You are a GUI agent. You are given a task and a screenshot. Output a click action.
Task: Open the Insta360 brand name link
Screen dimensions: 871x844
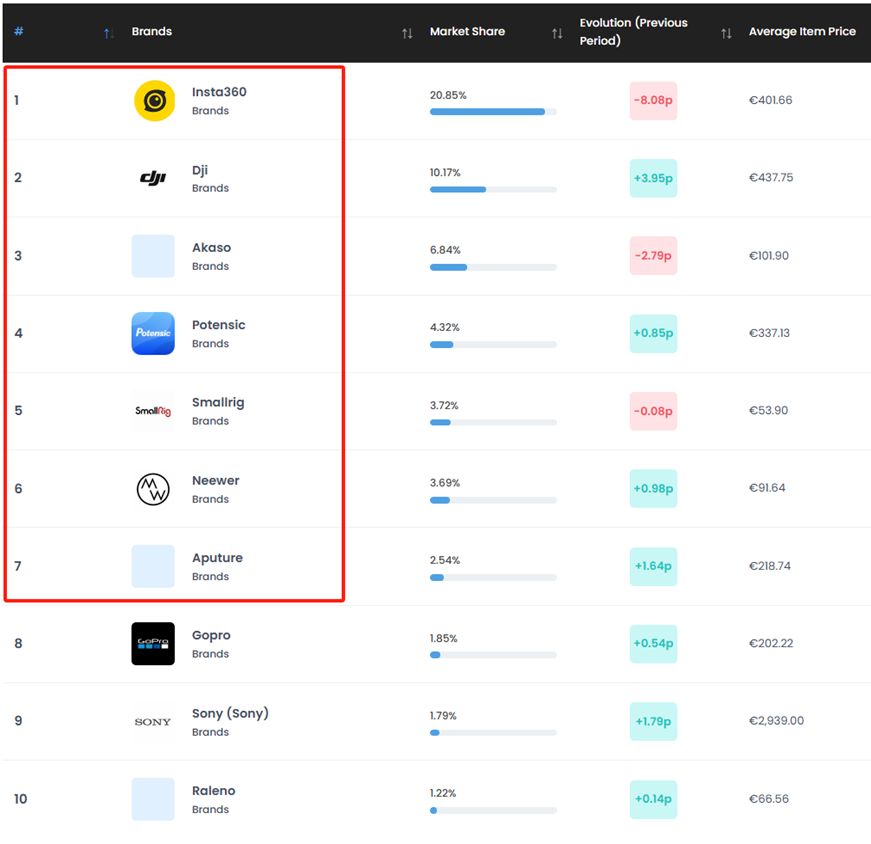click(x=219, y=92)
